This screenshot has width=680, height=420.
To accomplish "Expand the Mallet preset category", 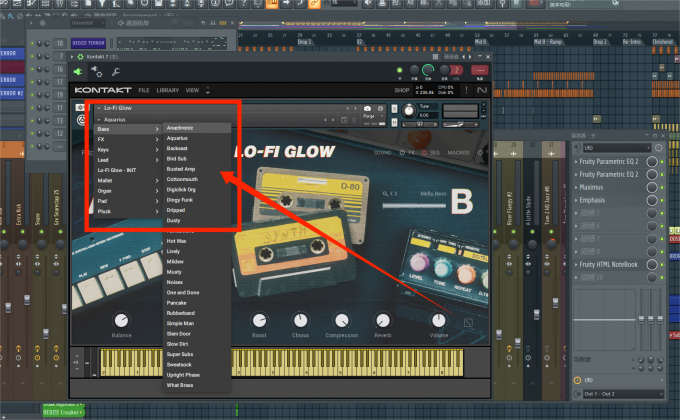I will 128,180.
